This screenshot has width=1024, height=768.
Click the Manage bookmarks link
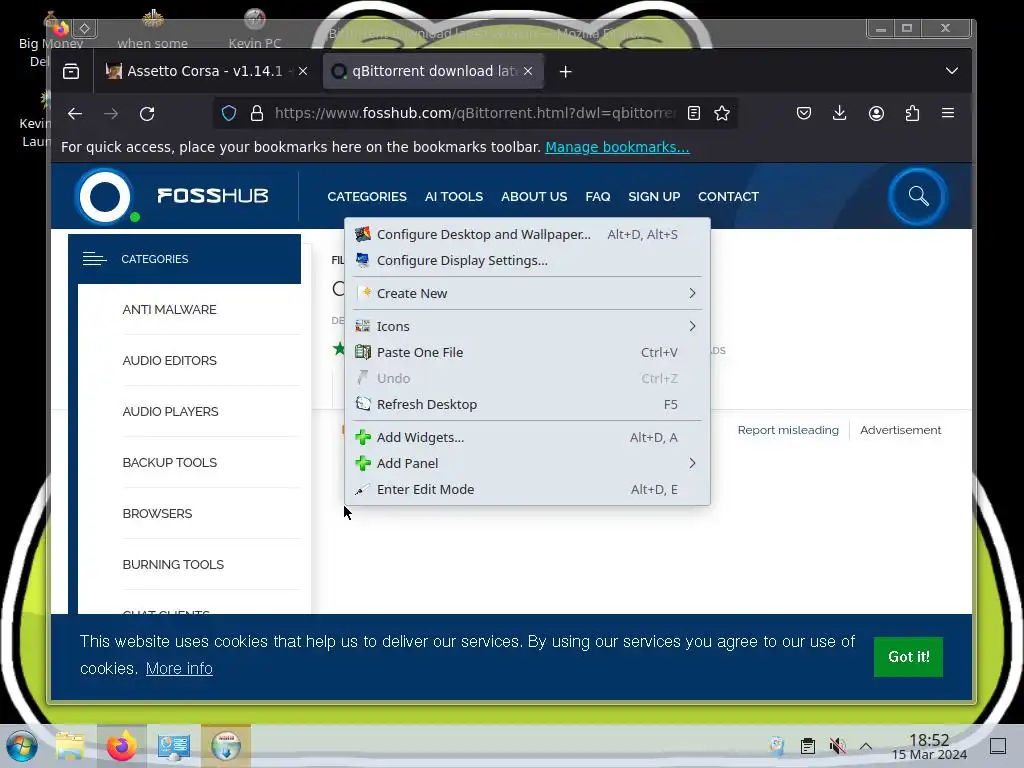click(x=617, y=147)
